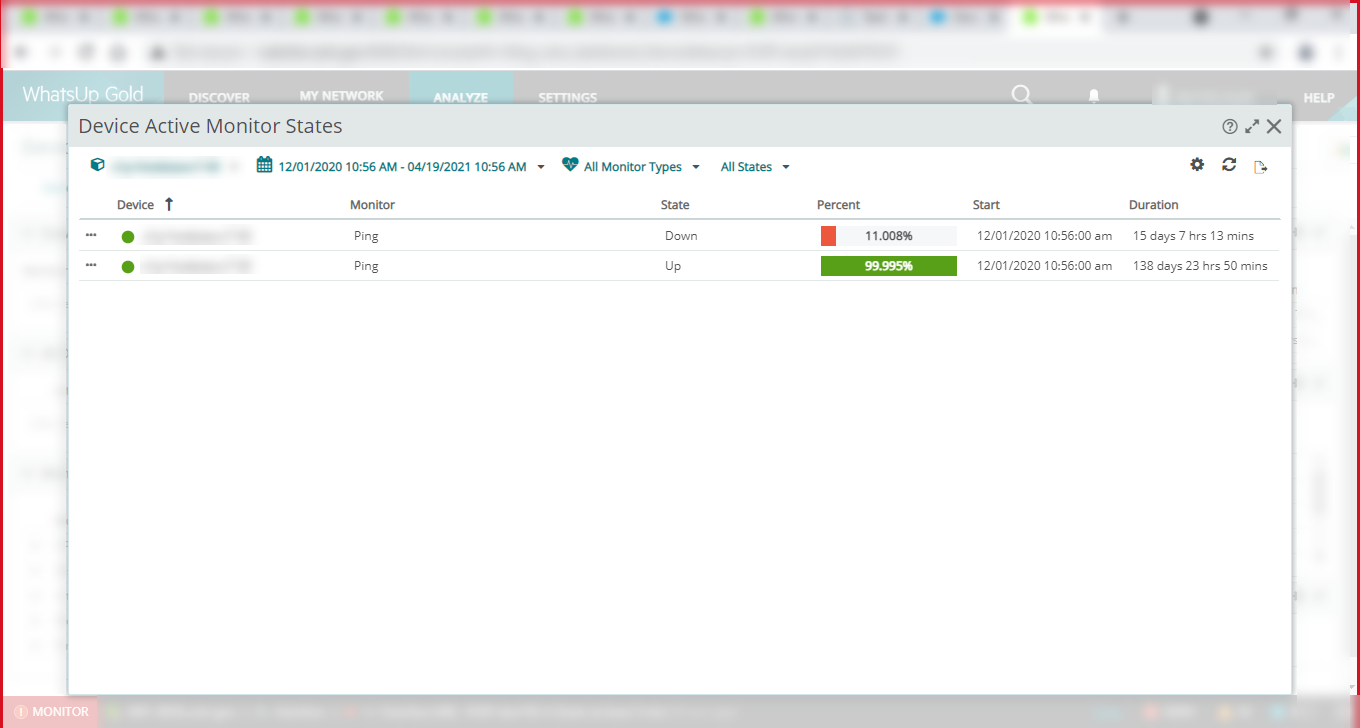Sort by the Duration column header
Viewport: 1360px width, 728px height.
tap(1153, 204)
